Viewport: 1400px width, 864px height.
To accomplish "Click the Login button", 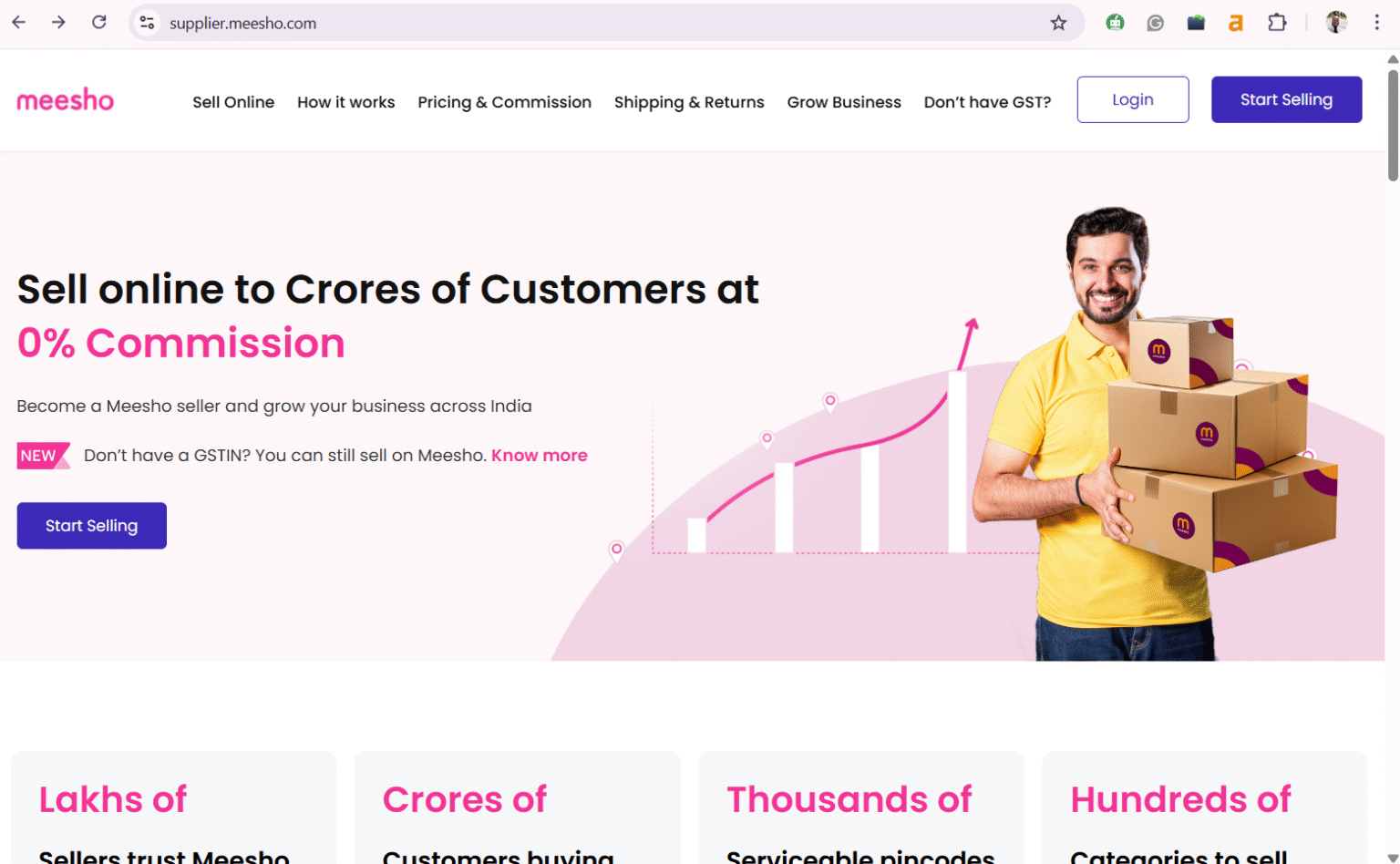I will (1133, 99).
